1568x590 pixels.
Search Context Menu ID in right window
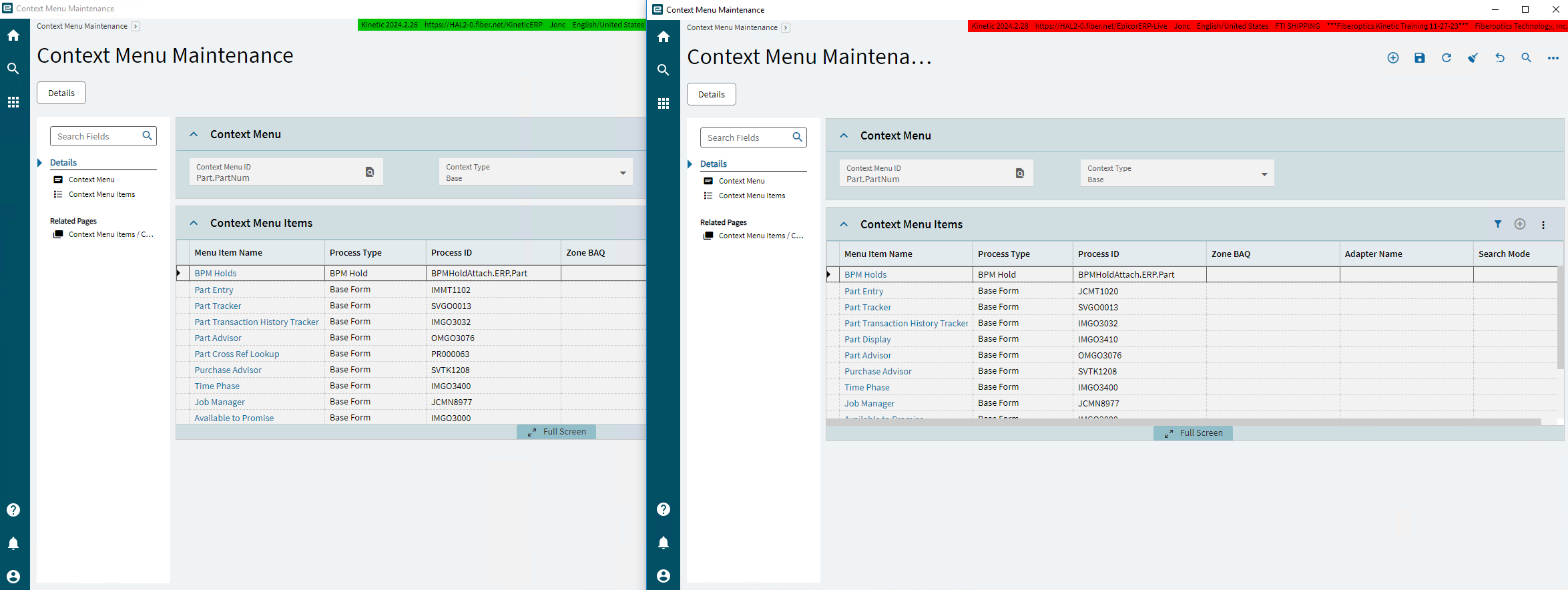click(1020, 174)
